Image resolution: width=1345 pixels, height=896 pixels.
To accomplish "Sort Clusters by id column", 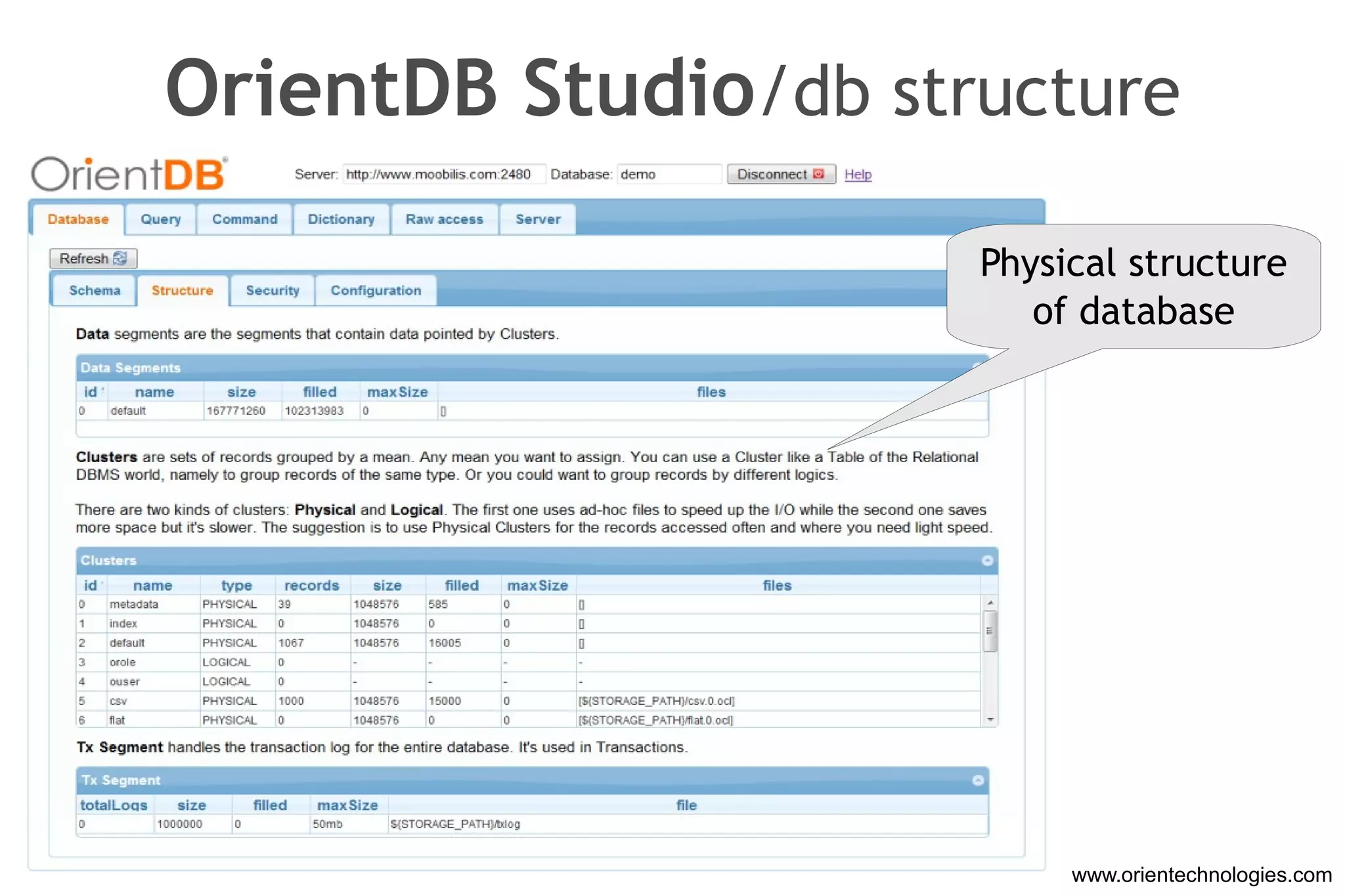I will [91, 586].
